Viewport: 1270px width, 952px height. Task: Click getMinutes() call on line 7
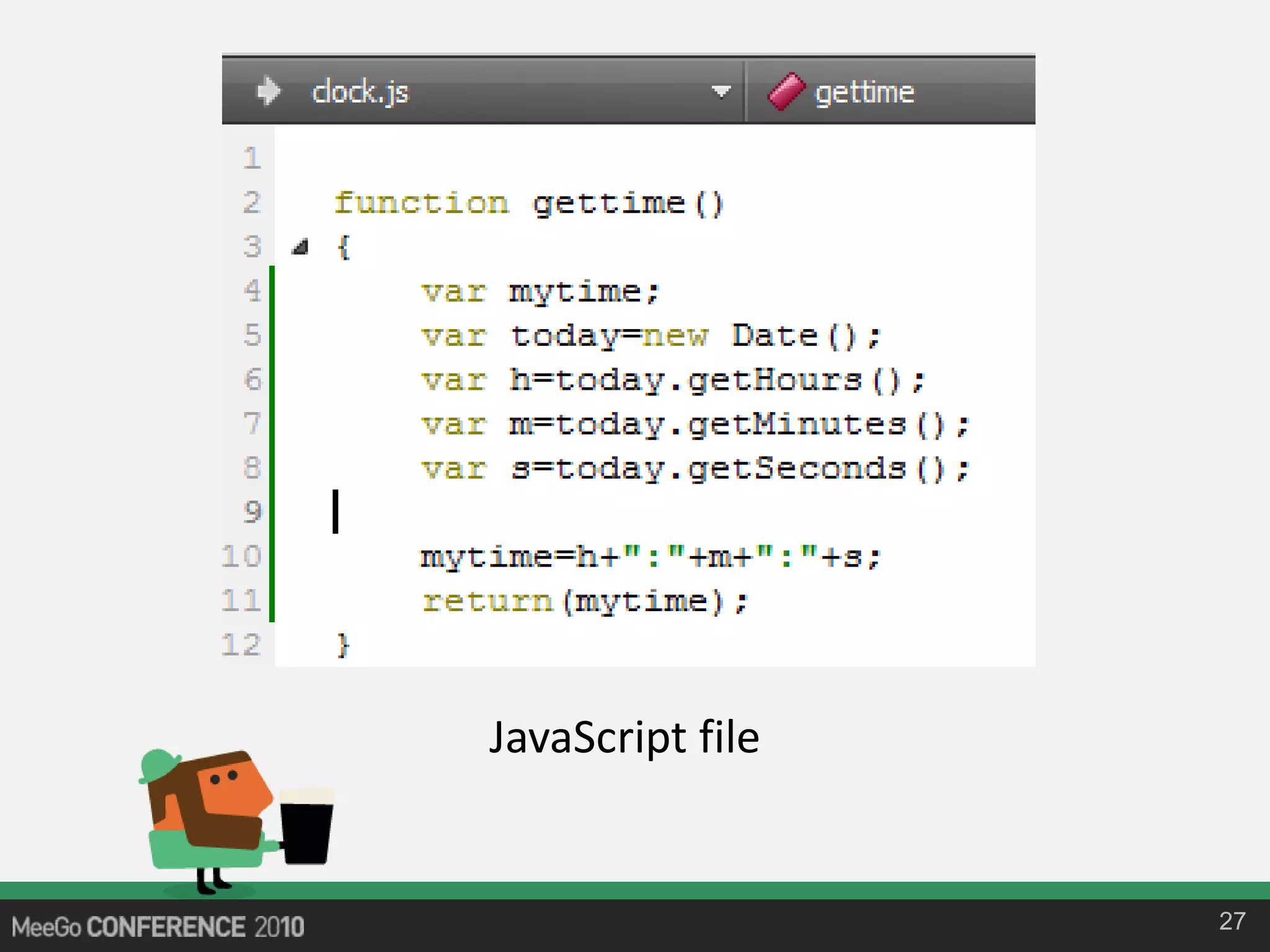tap(815, 425)
